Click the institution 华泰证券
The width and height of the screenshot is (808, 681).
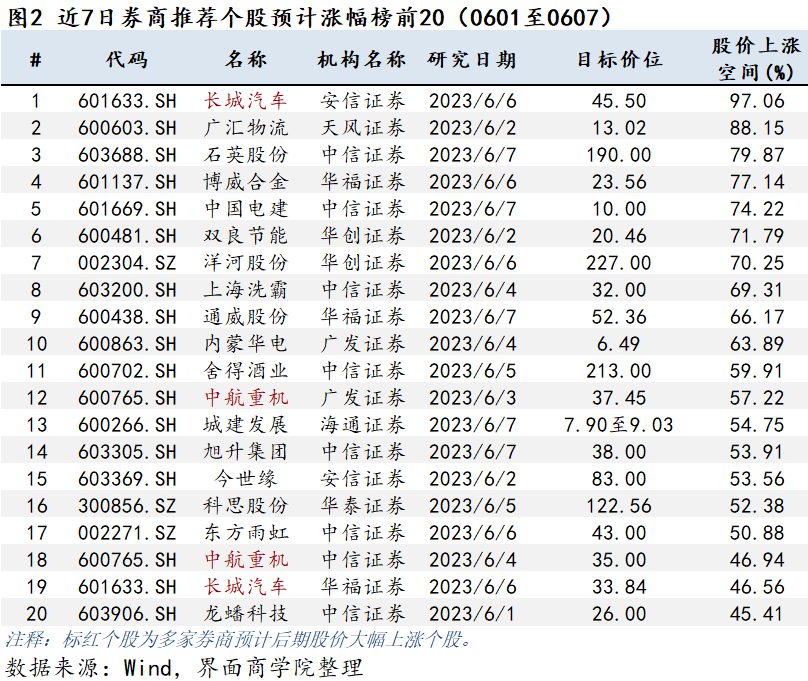[363, 506]
